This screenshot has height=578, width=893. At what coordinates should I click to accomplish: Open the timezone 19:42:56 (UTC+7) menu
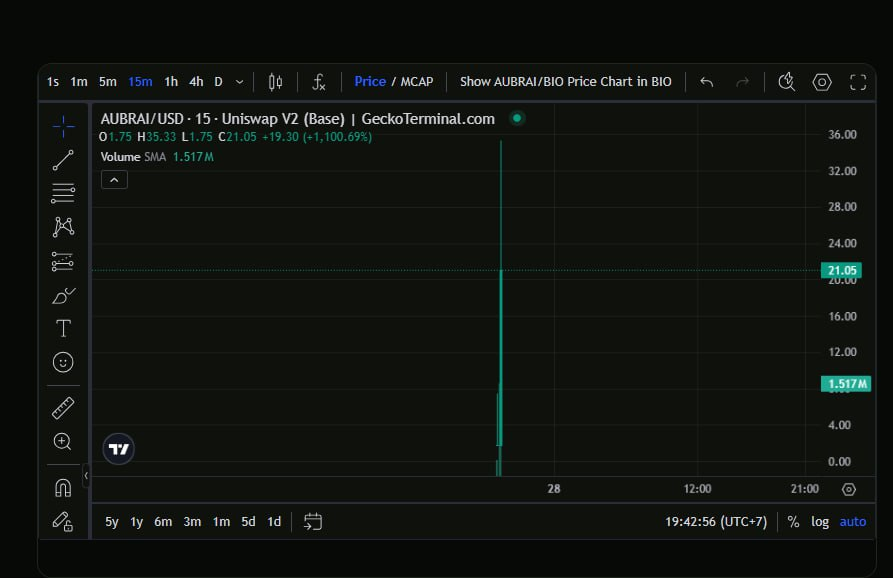coord(716,522)
